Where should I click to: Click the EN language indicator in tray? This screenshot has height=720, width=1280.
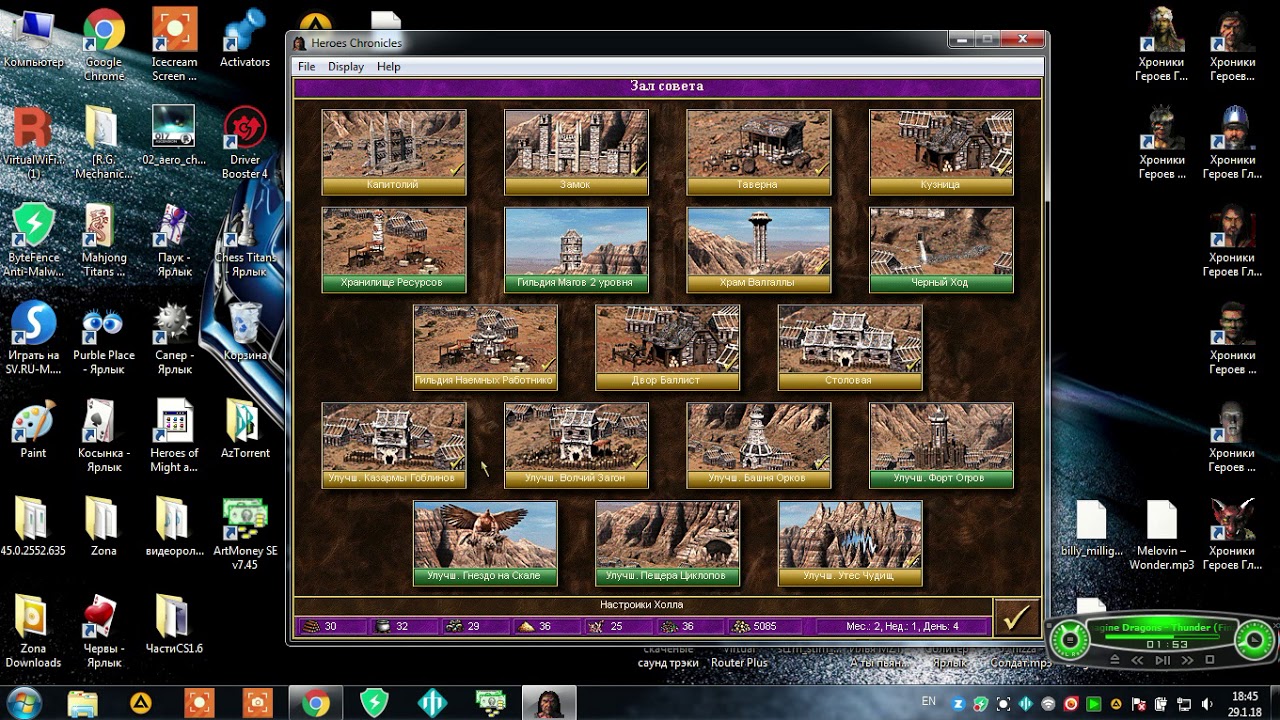[x=928, y=702]
